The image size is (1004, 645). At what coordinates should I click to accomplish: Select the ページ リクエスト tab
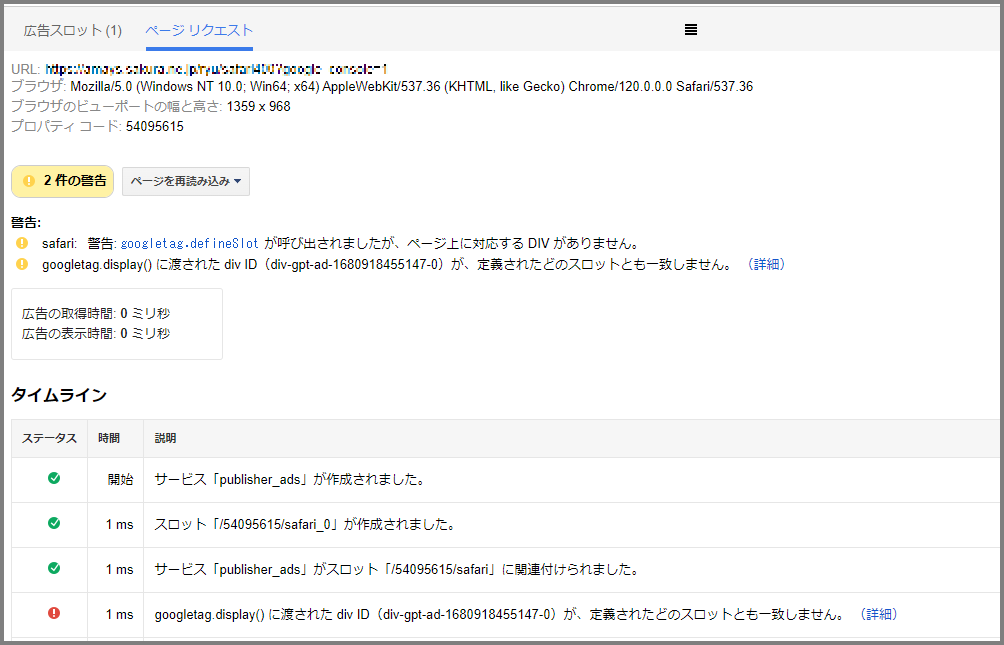199,30
